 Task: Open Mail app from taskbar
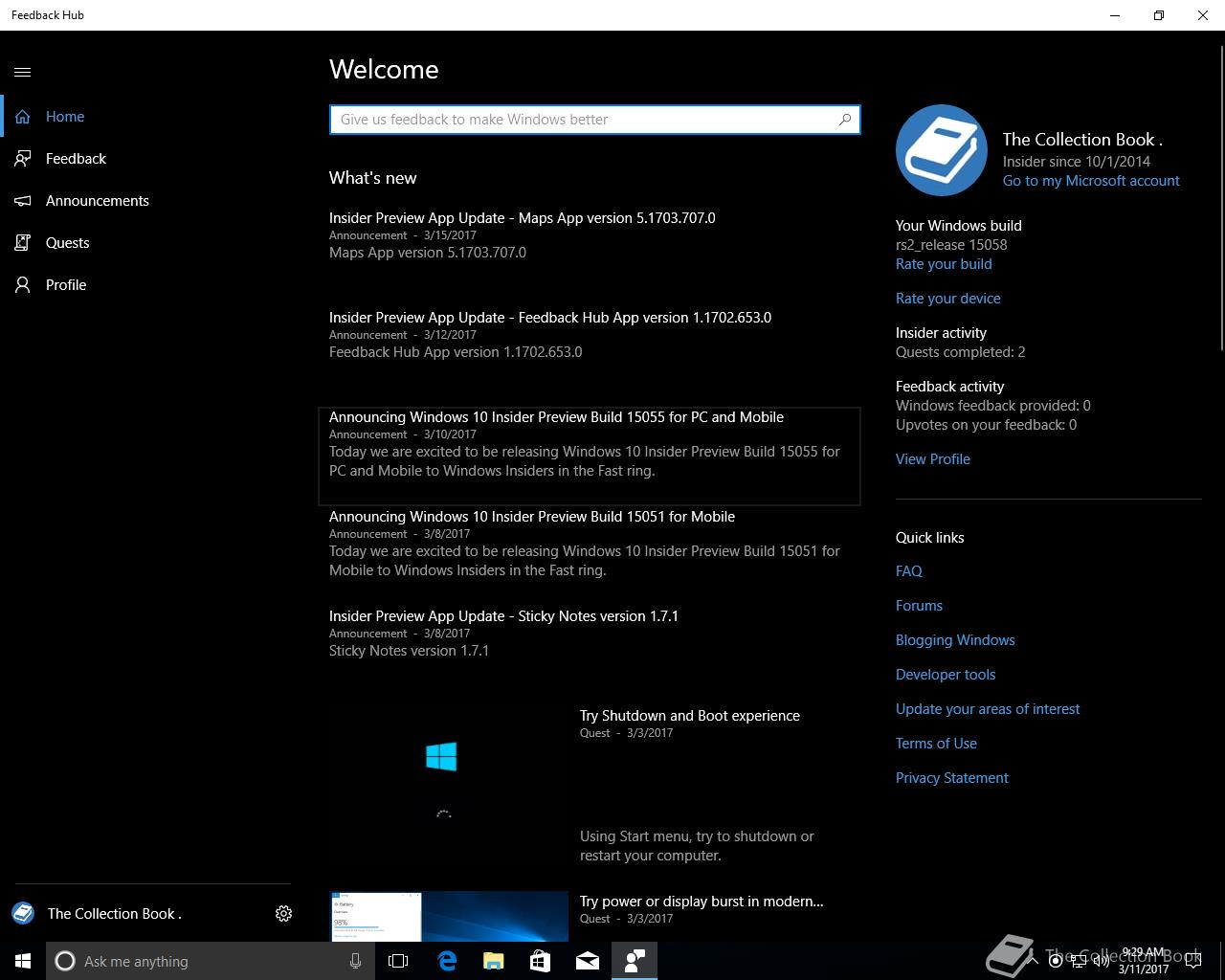coord(588,961)
